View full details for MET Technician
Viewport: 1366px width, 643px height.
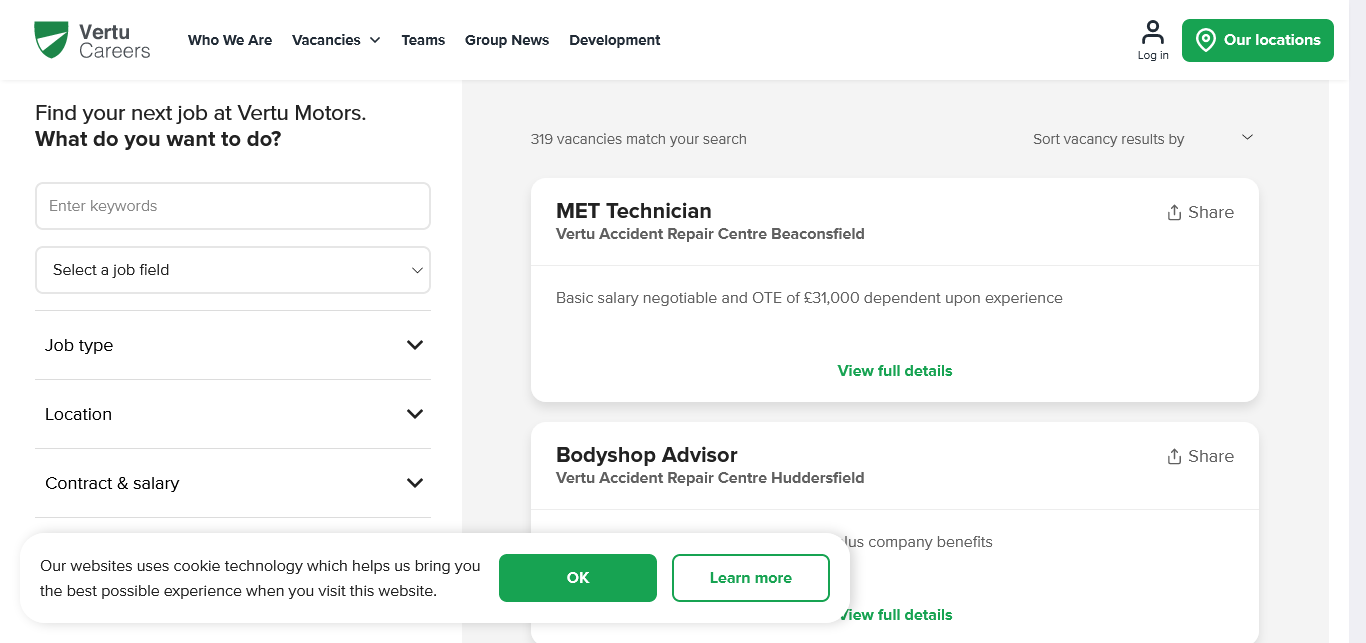point(894,371)
